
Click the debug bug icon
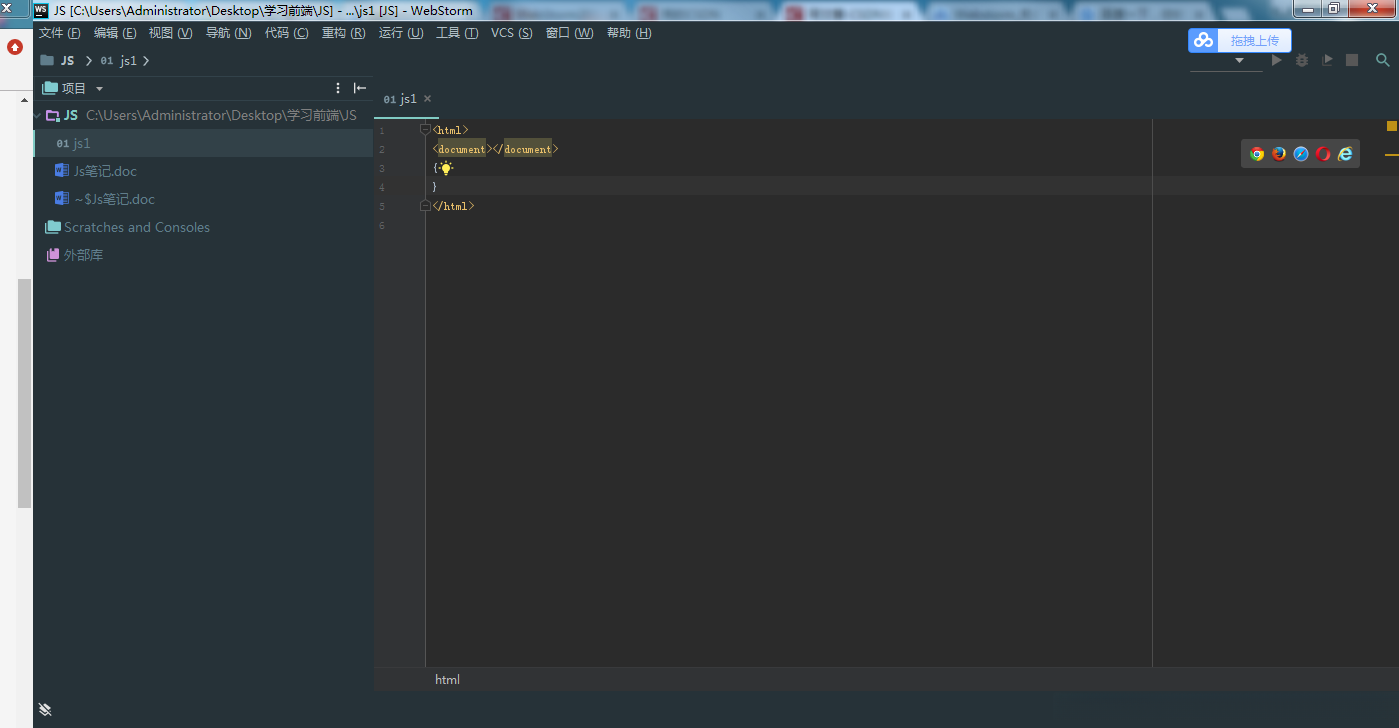[x=1302, y=61]
